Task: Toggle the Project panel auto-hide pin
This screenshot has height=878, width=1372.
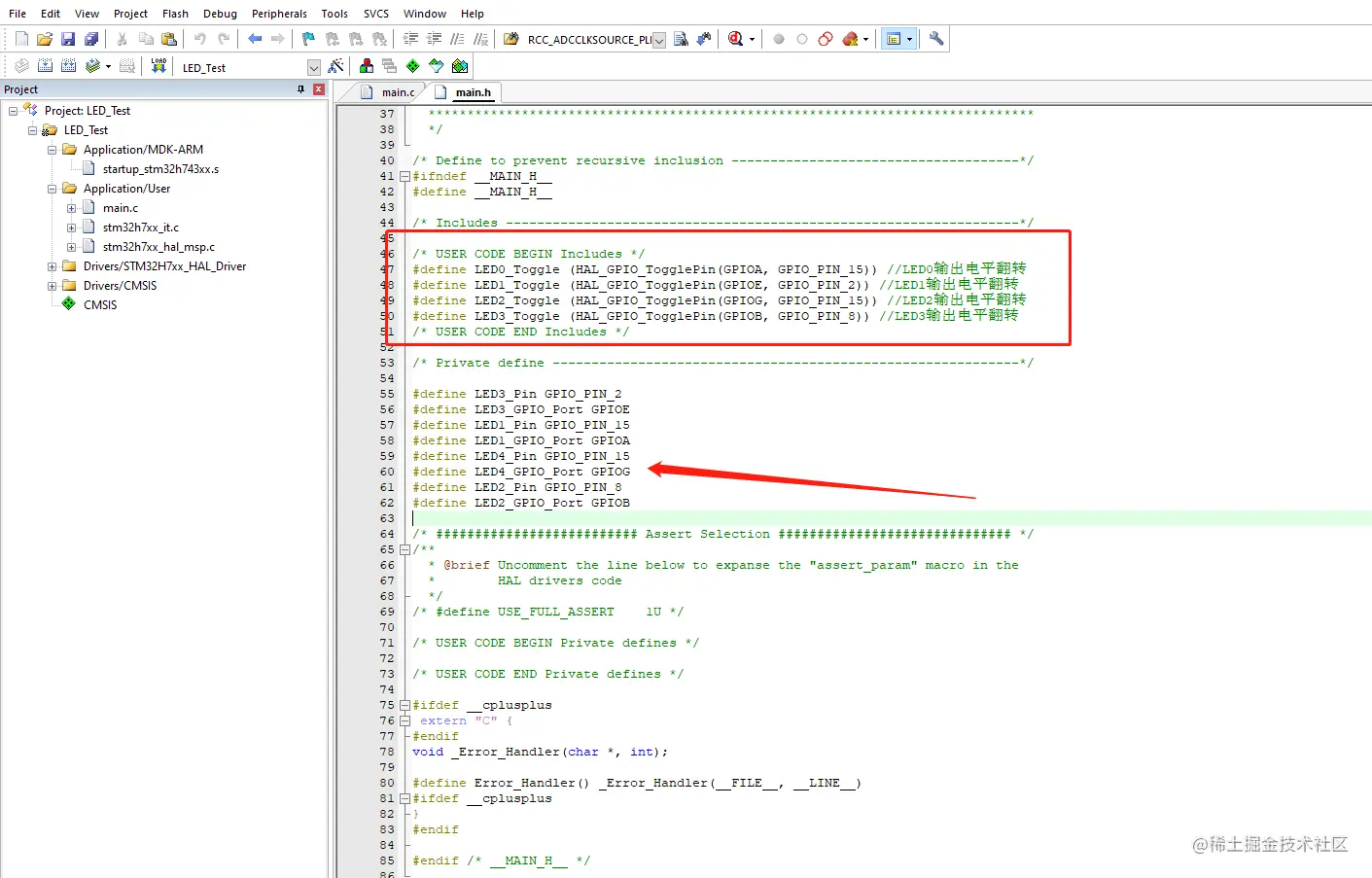Action: (x=300, y=89)
